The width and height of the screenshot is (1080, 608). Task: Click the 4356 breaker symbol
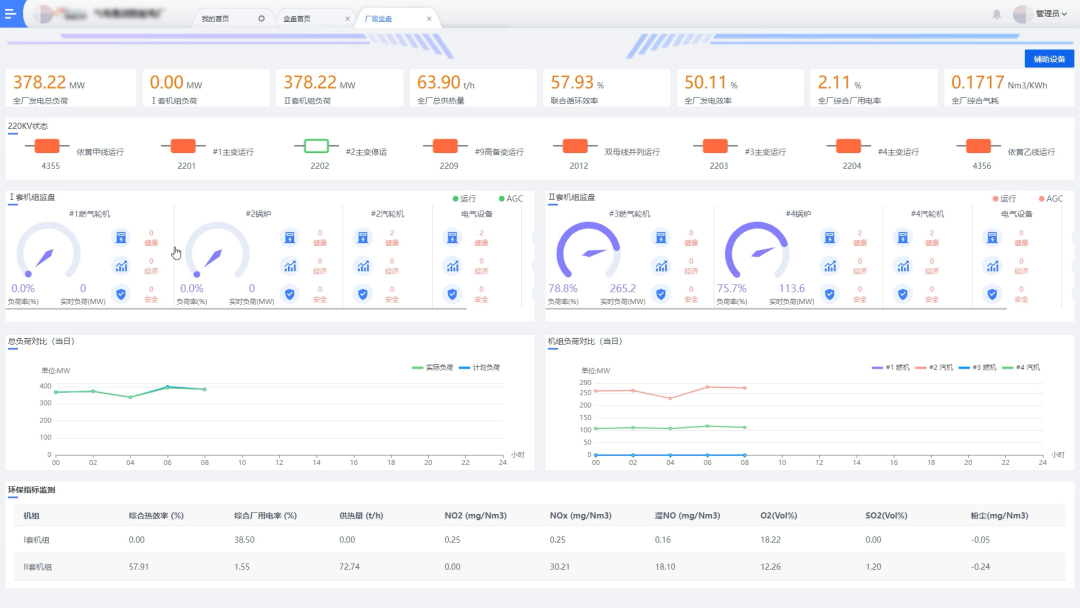(978, 146)
